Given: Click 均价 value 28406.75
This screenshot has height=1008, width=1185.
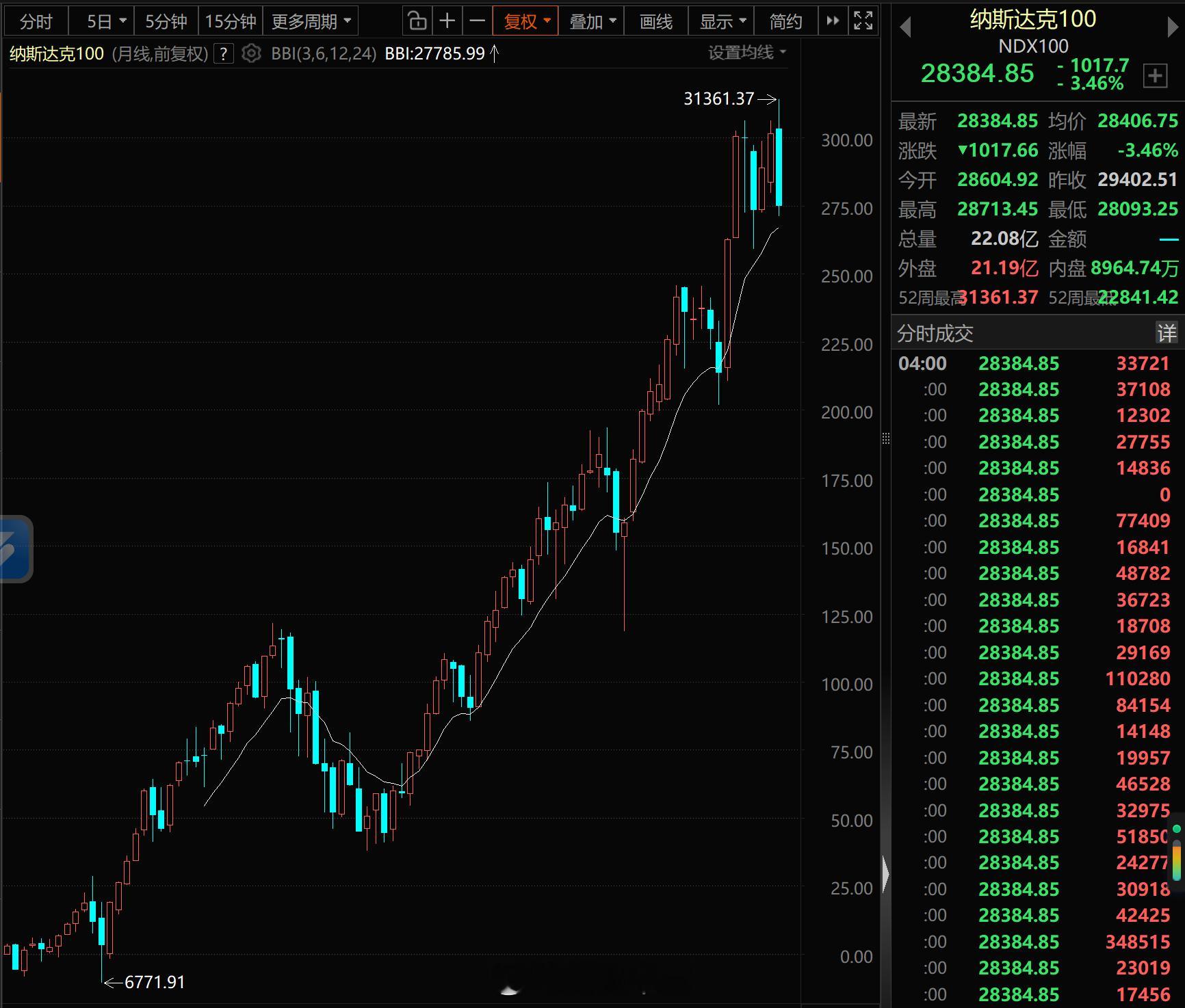Looking at the screenshot, I should pos(1138,120).
